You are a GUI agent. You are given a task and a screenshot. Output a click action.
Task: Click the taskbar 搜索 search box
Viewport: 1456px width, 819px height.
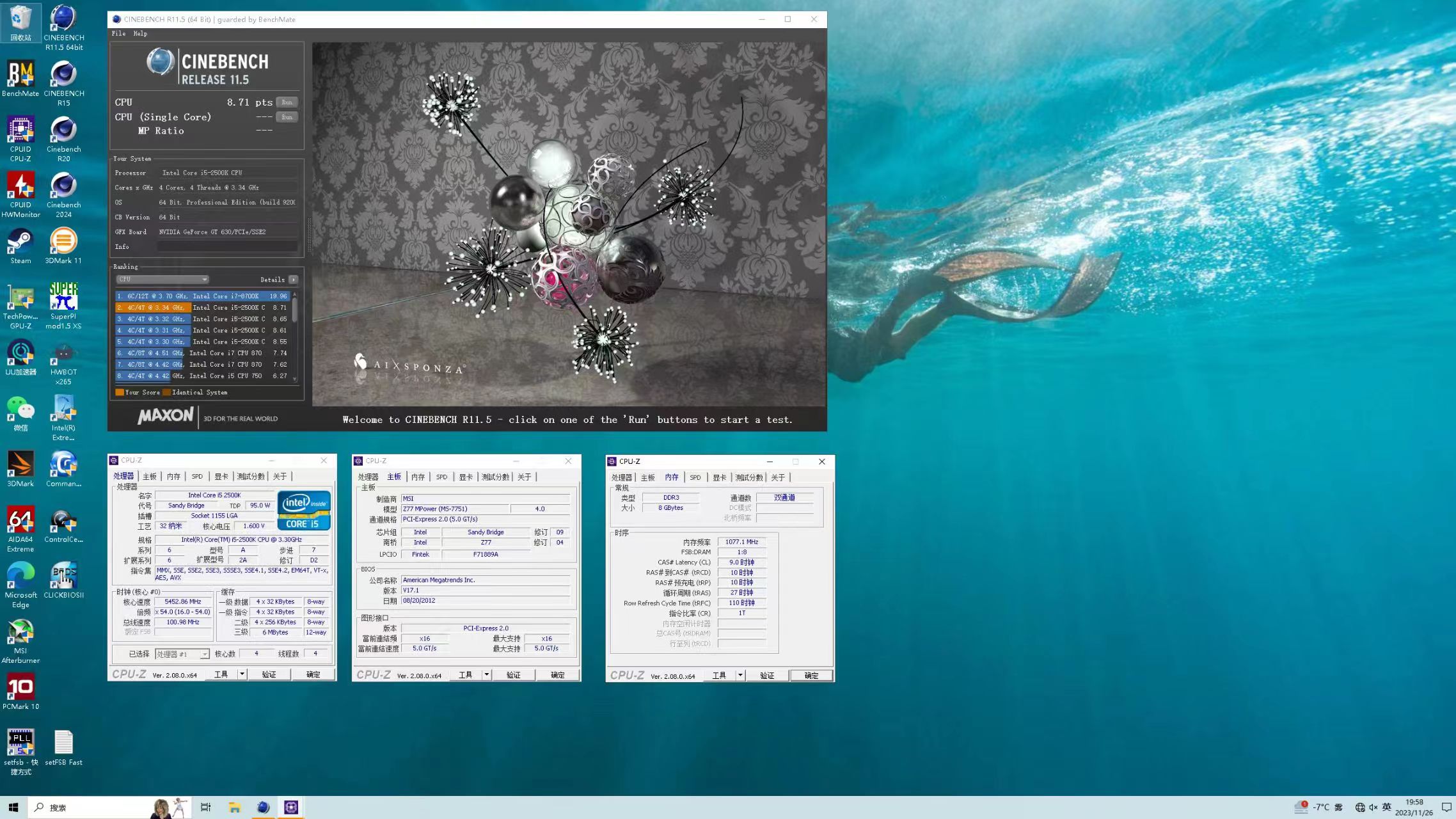click(x=109, y=807)
